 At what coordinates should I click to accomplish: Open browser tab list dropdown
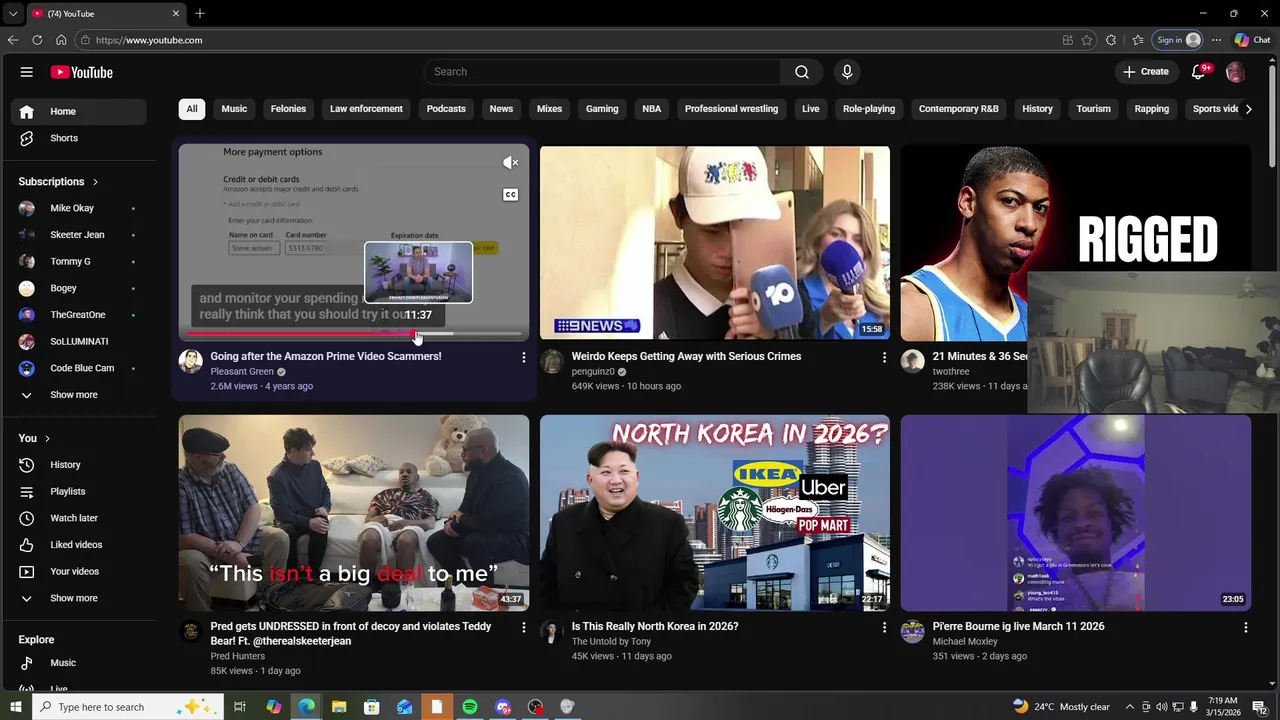(x=12, y=14)
